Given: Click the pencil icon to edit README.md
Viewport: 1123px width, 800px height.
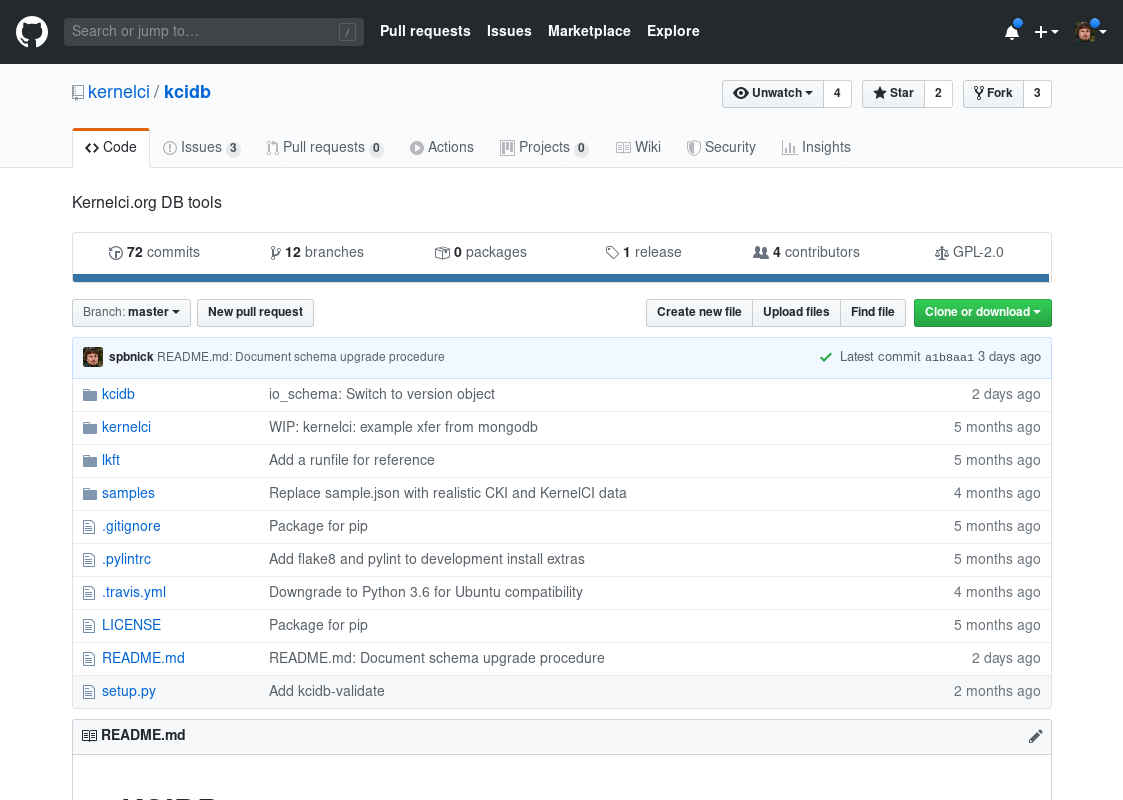Looking at the screenshot, I should (x=1036, y=736).
